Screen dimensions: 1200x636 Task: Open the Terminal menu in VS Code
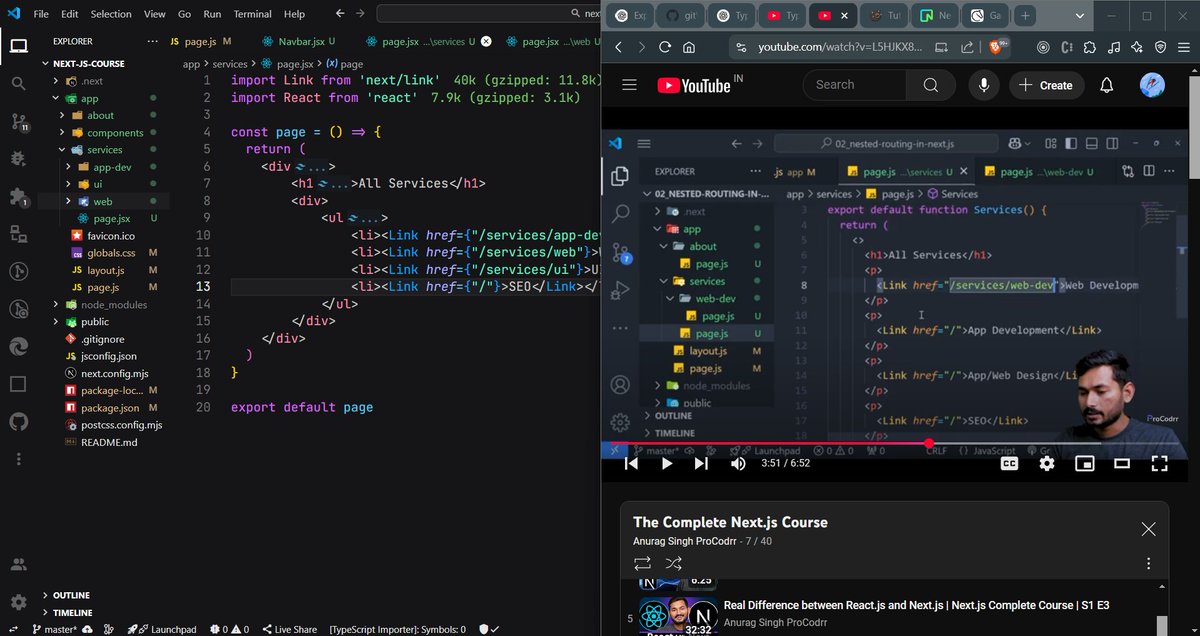[x=252, y=14]
